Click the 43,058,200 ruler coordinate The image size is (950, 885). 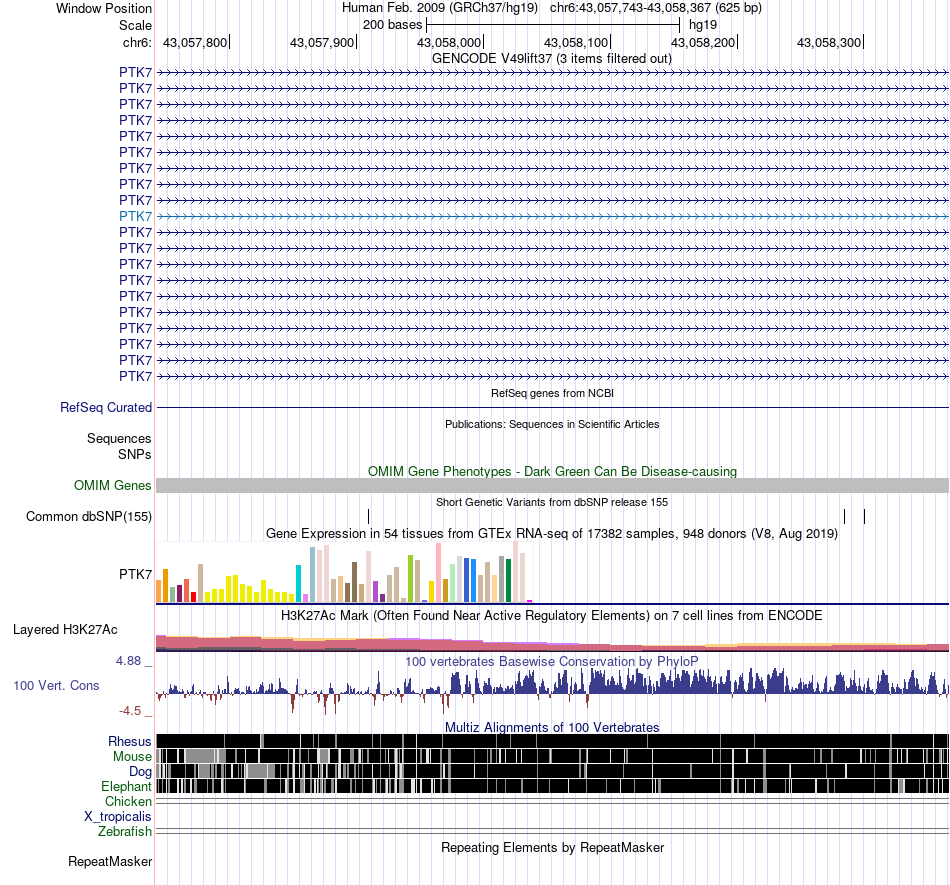(703, 42)
